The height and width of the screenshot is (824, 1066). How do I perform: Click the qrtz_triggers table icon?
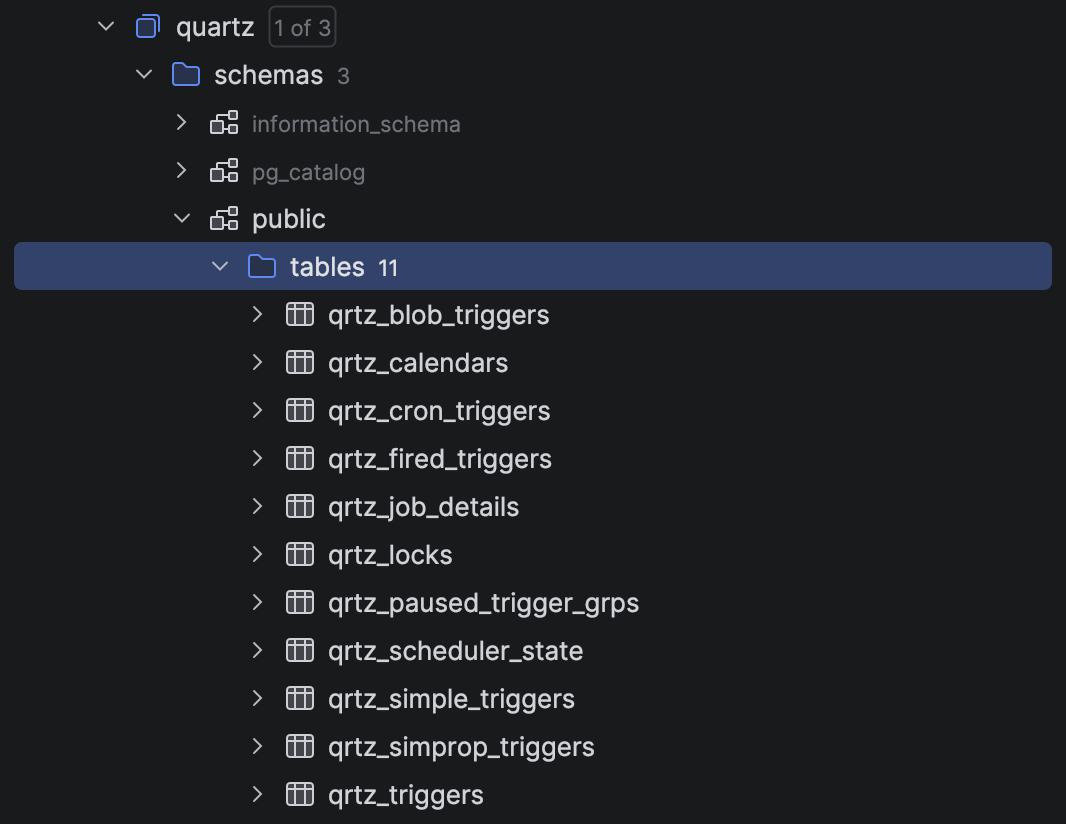300,795
